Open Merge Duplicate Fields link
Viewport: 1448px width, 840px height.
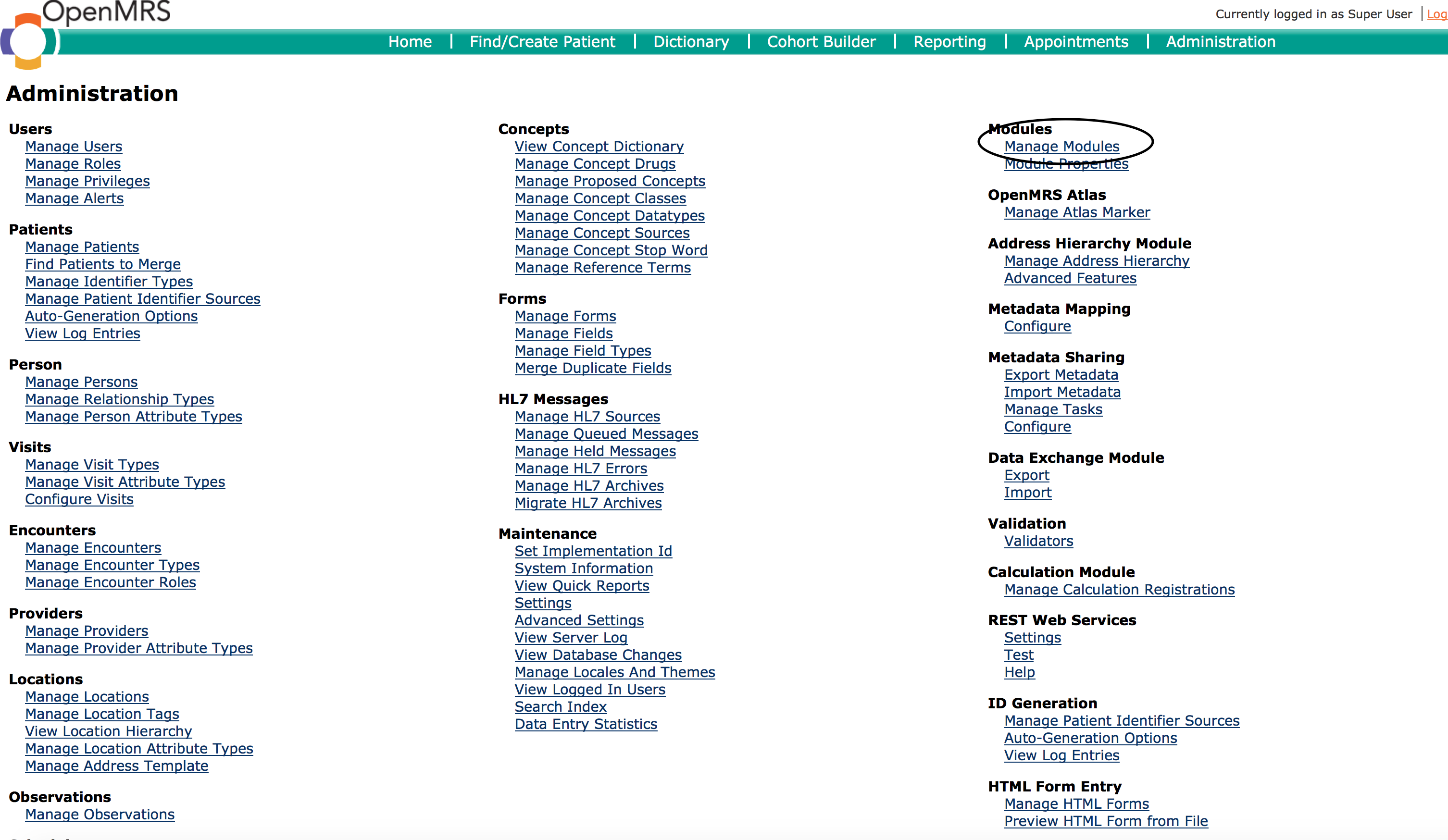pyautogui.click(x=593, y=368)
